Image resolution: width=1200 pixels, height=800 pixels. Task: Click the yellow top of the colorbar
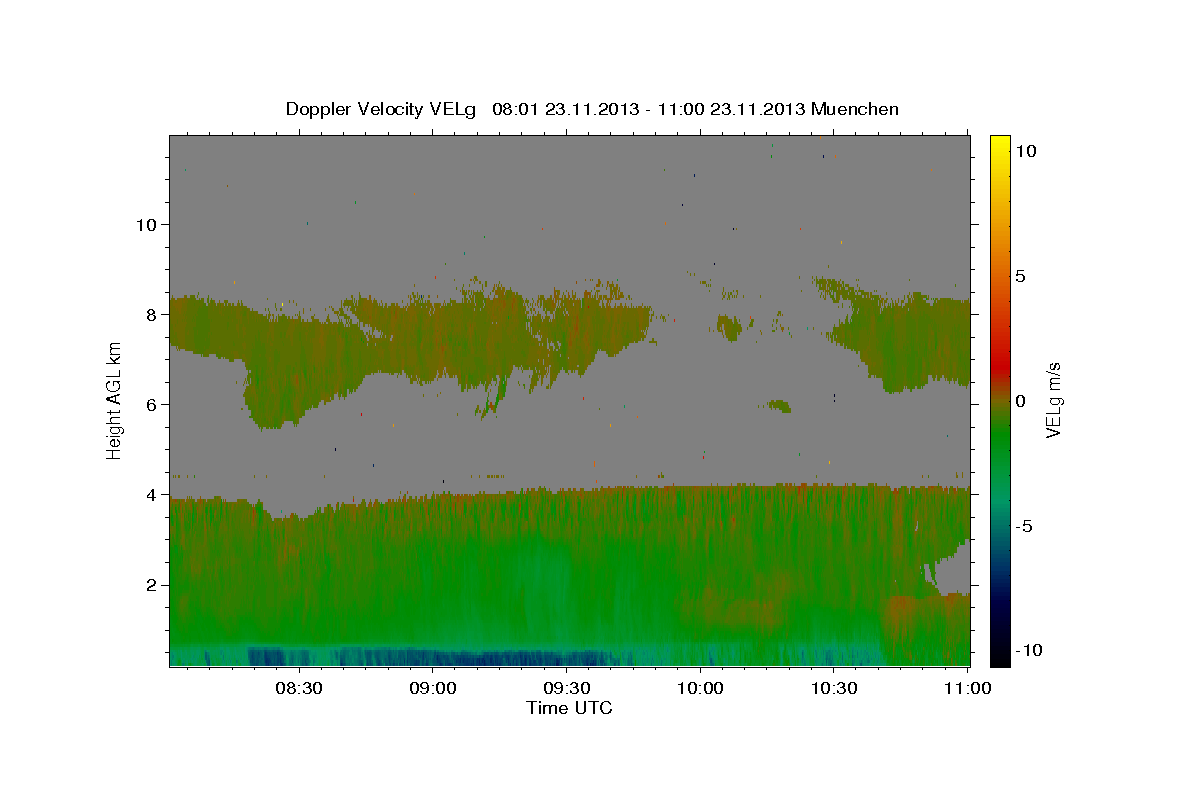tap(999, 142)
